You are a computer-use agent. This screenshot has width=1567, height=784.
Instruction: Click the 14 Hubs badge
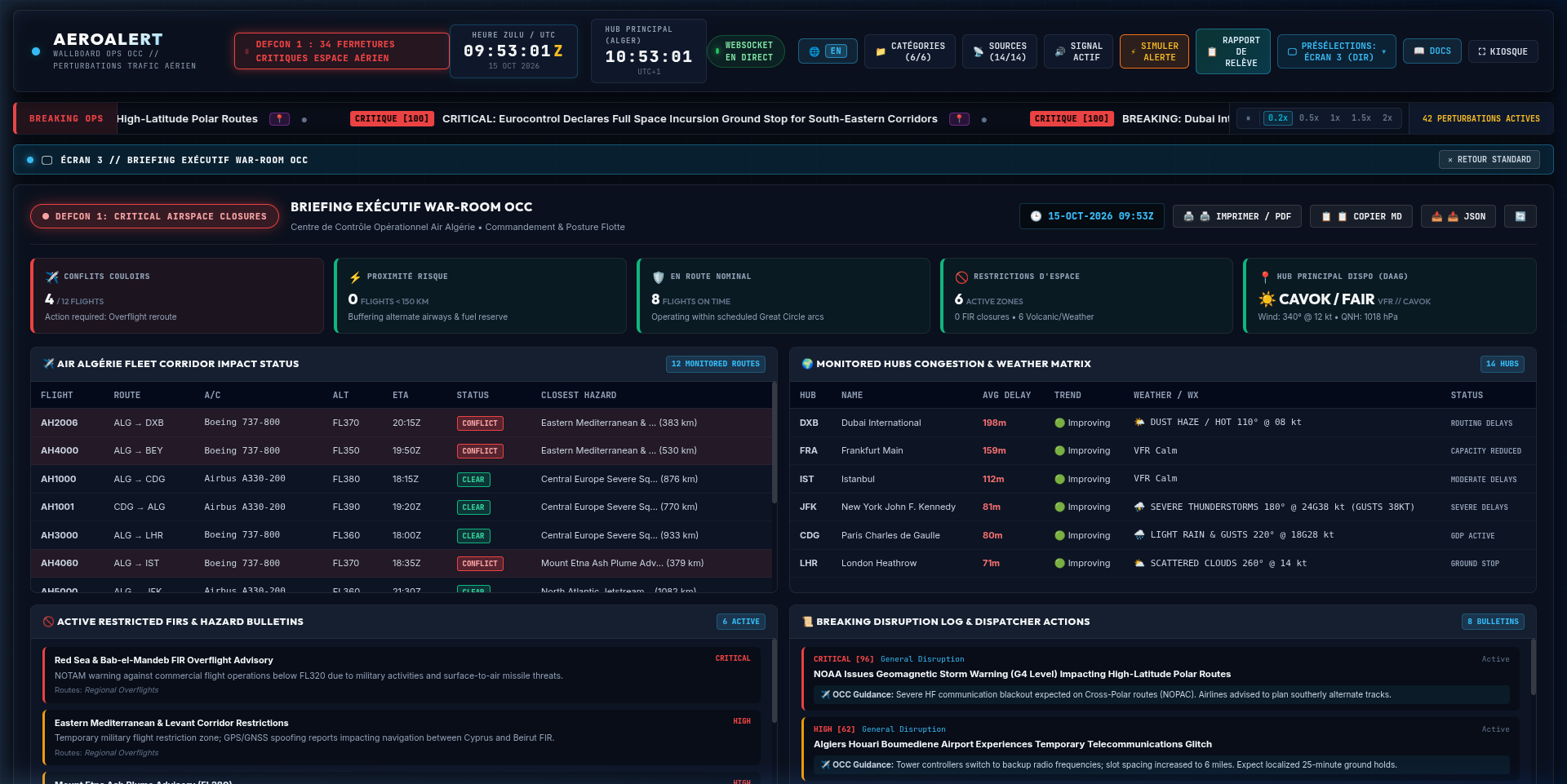click(1503, 364)
